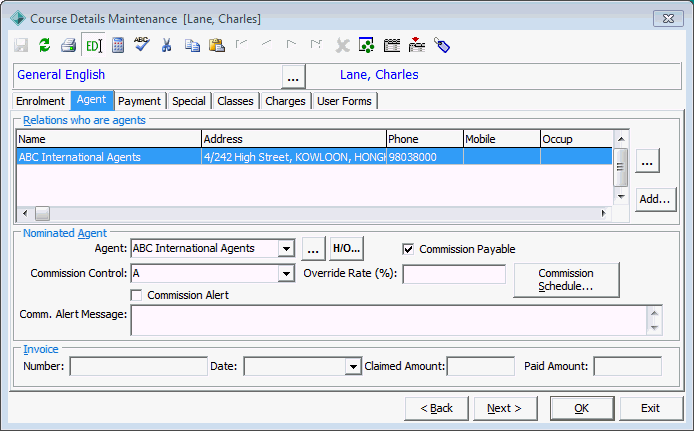Click the grey delete X icon
This screenshot has width=694, height=431.
[x=342, y=45]
